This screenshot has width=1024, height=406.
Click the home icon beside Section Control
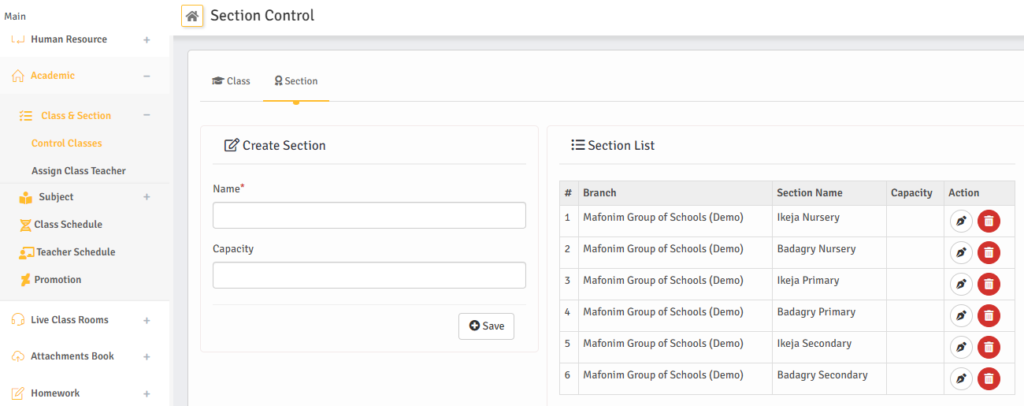[192, 16]
